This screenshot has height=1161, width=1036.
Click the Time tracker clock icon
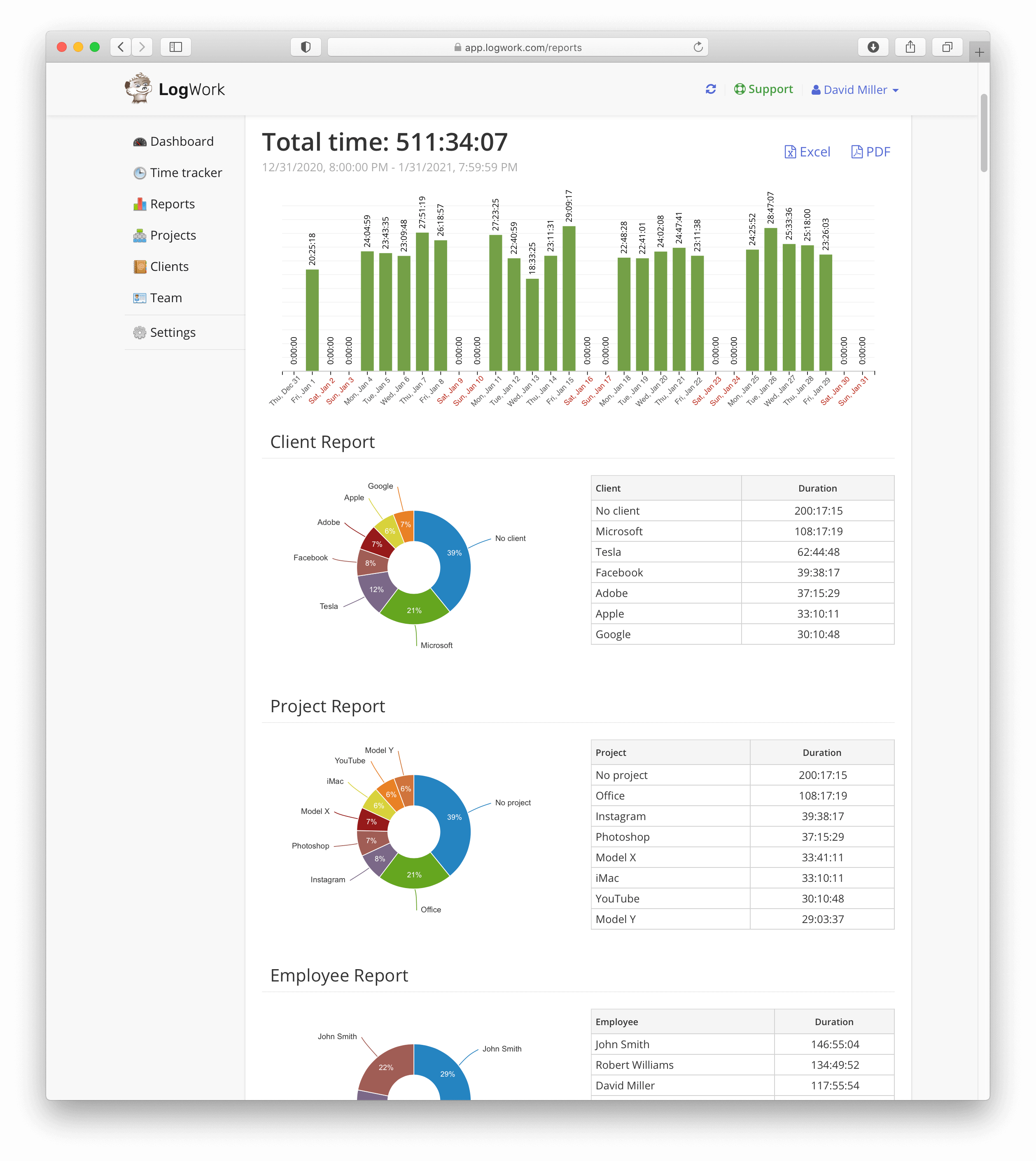click(140, 173)
